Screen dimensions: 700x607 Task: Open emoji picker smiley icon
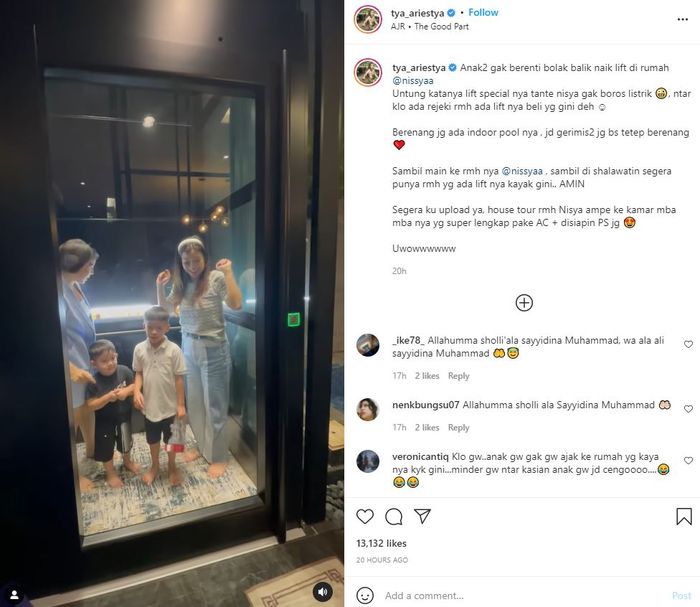pyautogui.click(x=365, y=595)
